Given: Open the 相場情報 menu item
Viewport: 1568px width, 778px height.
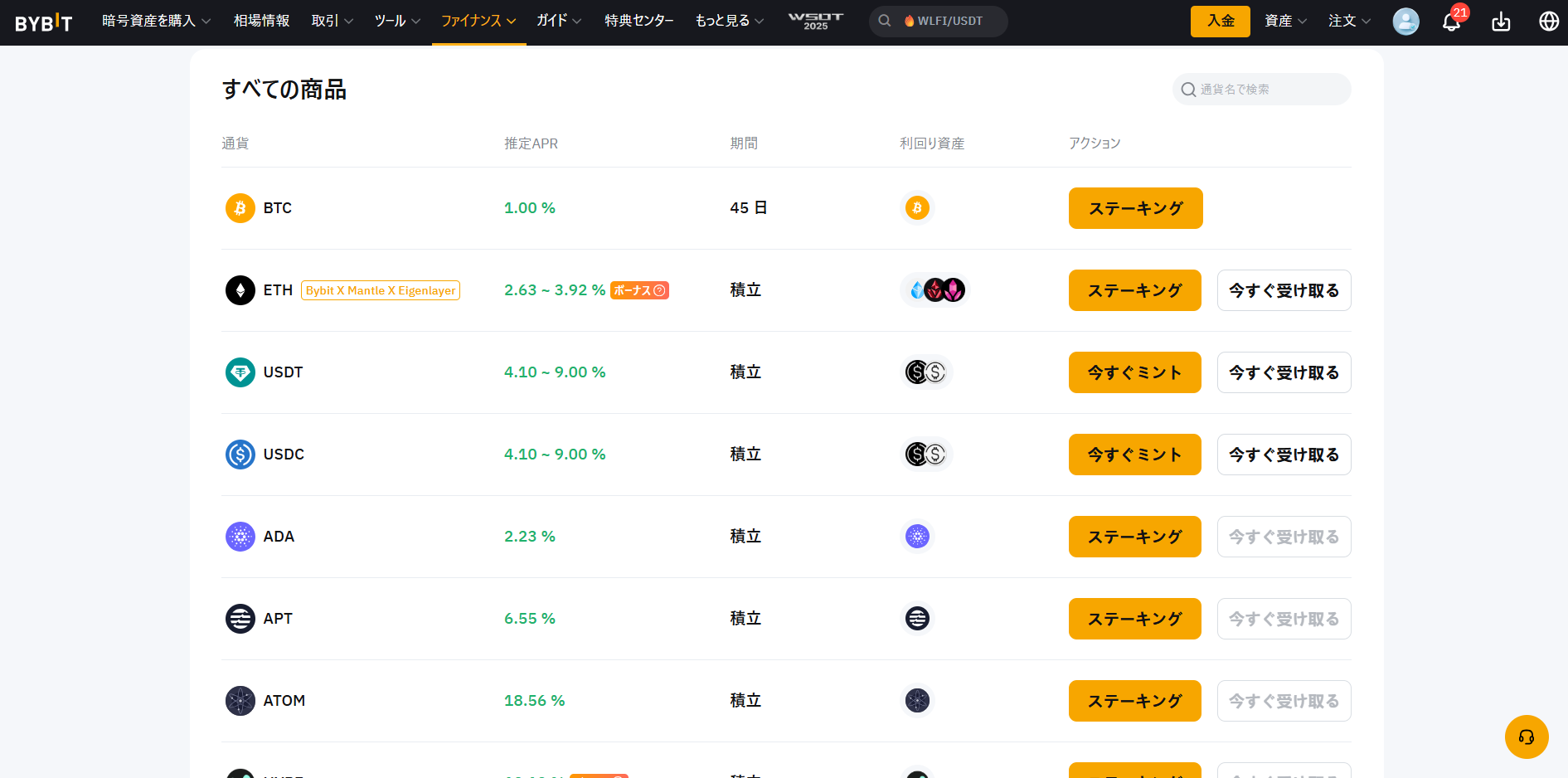Looking at the screenshot, I should coord(261,21).
